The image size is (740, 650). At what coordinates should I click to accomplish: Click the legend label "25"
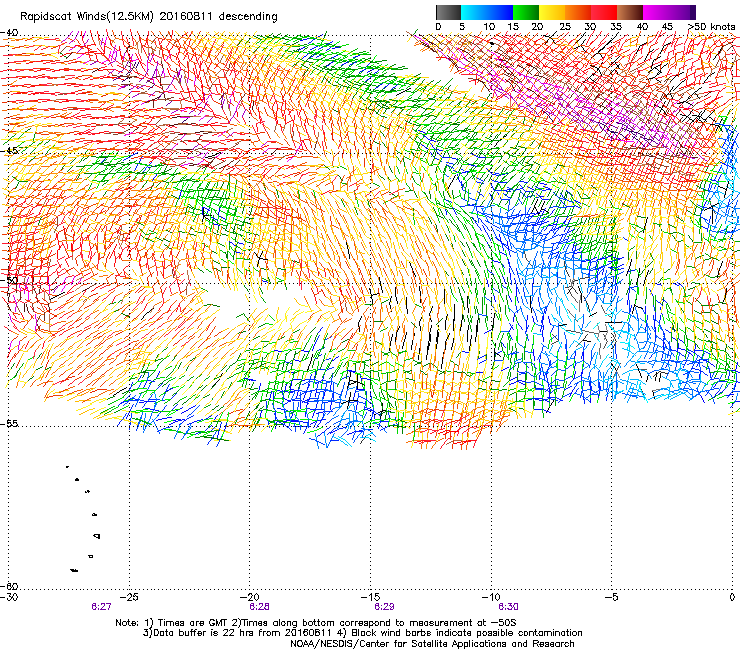tap(565, 27)
